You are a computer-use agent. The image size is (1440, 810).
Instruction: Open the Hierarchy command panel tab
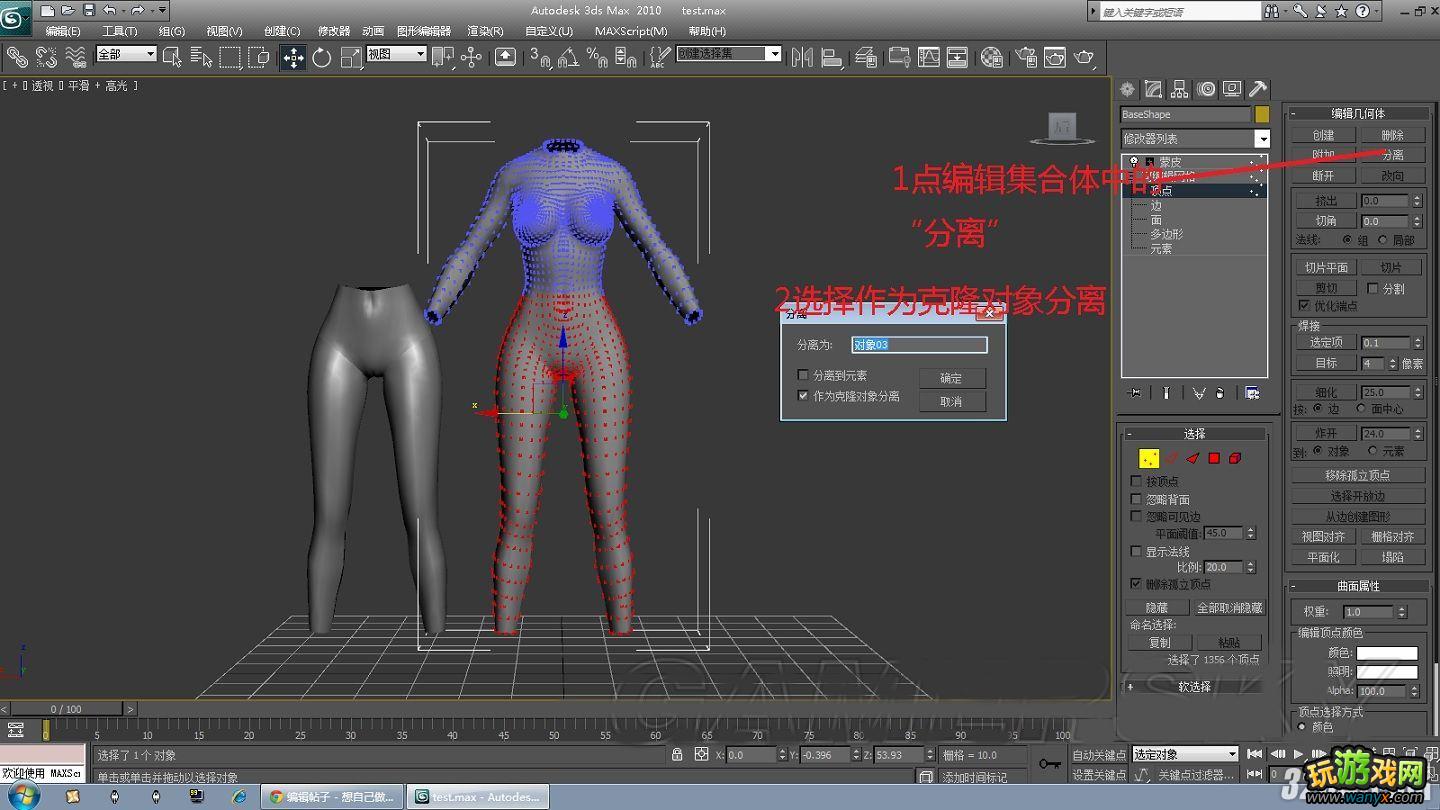click(1180, 89)
